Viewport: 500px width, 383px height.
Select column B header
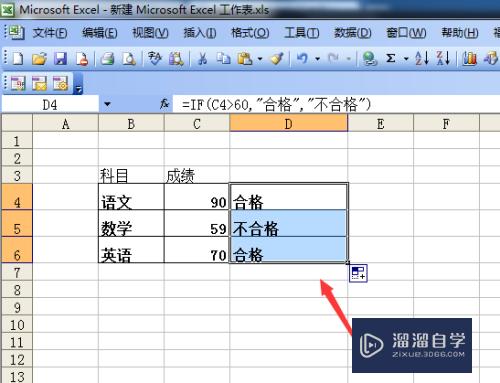(131, 124)
